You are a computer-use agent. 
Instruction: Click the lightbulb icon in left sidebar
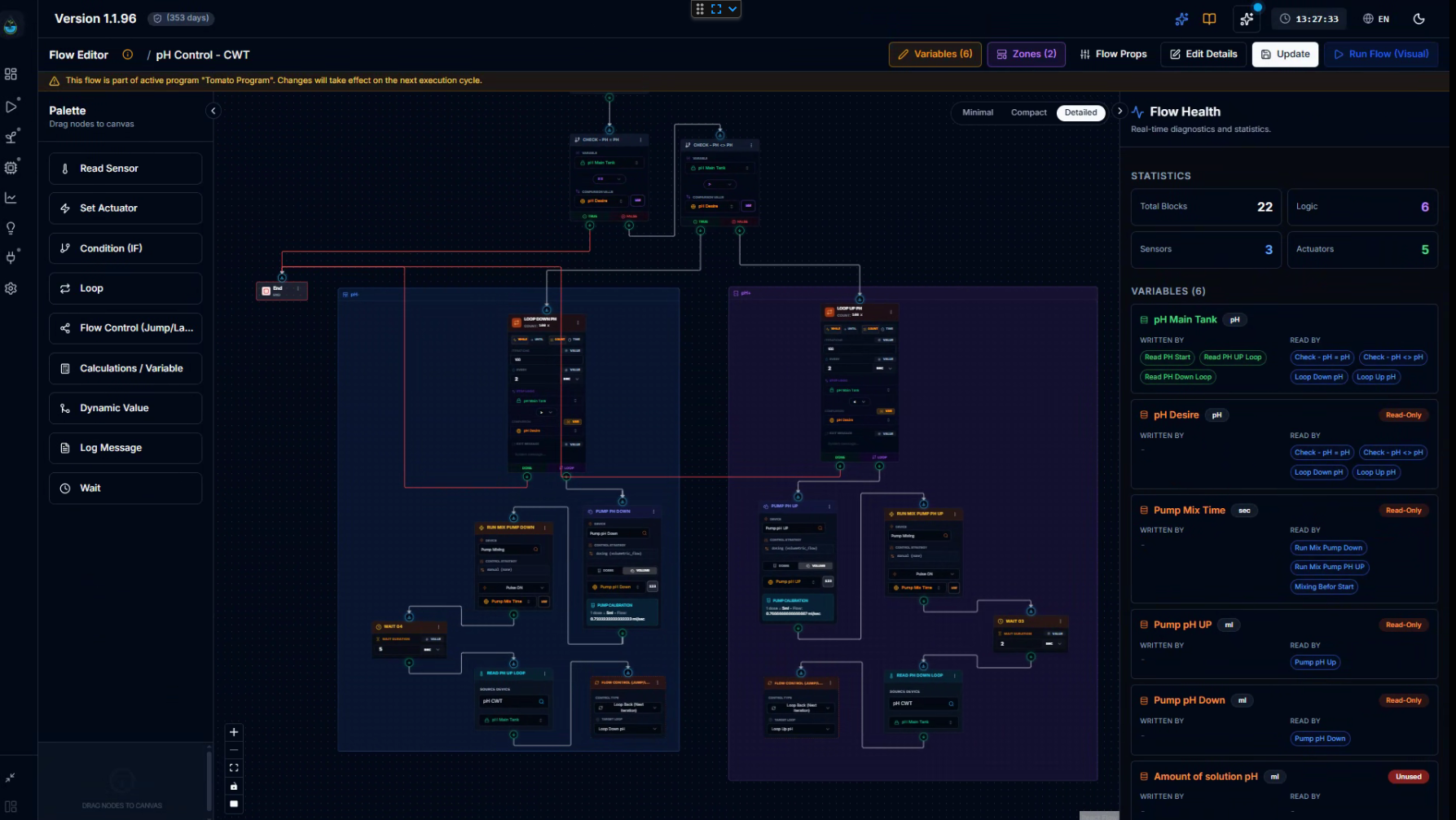11,228
